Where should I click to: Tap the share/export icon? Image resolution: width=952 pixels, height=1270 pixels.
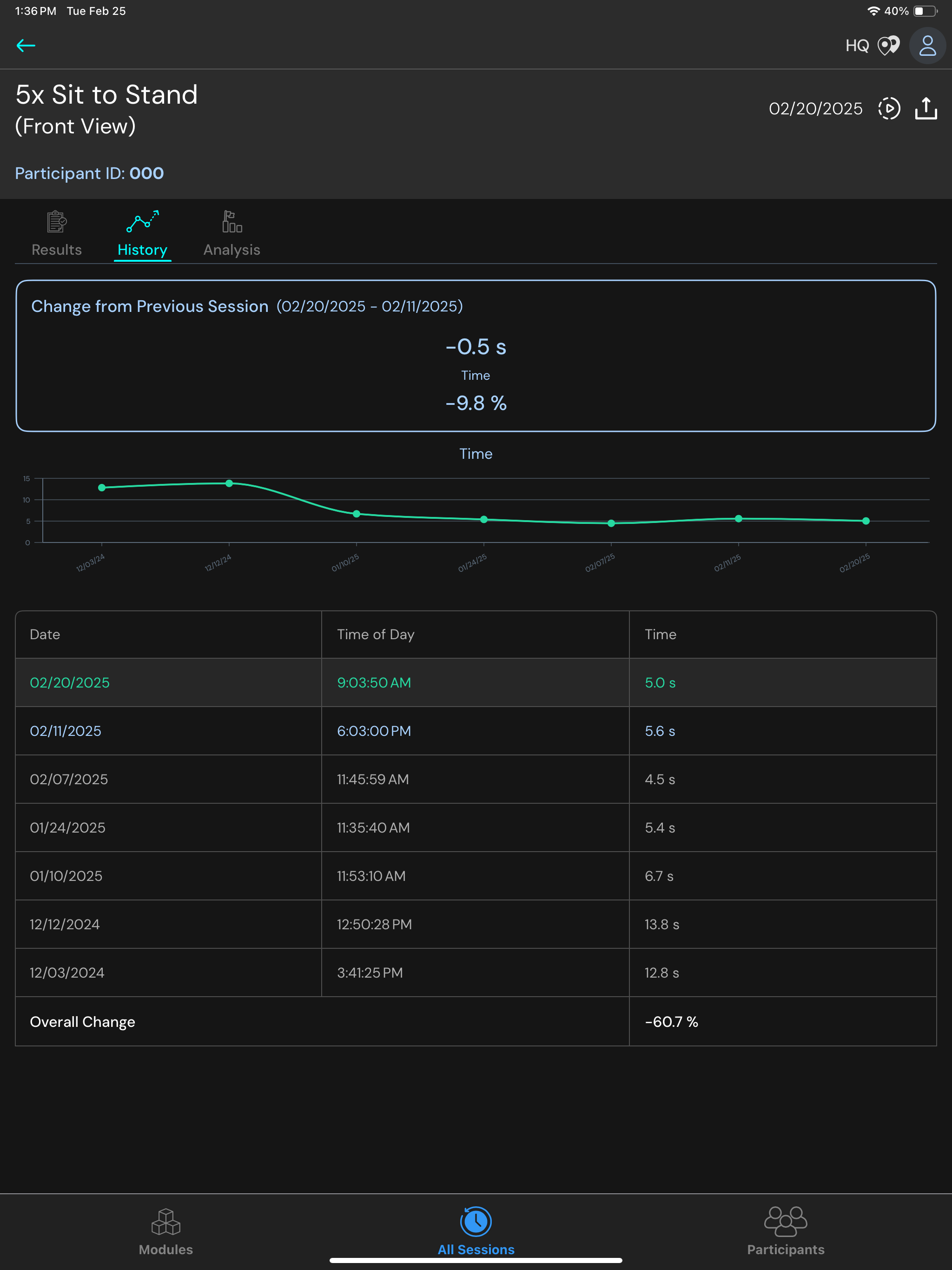(x=926, y=108)
